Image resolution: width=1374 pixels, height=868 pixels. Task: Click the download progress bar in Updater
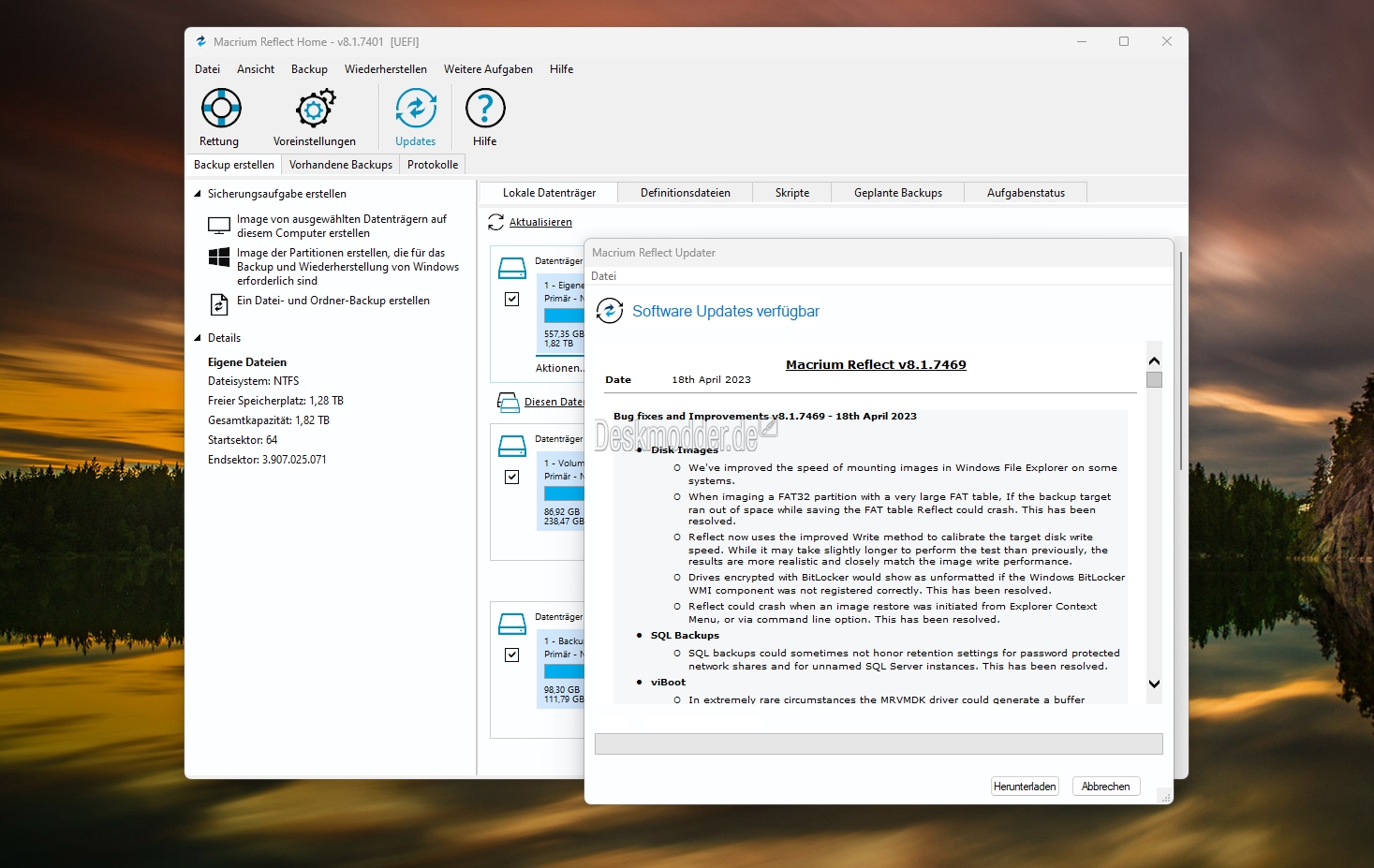879,743
